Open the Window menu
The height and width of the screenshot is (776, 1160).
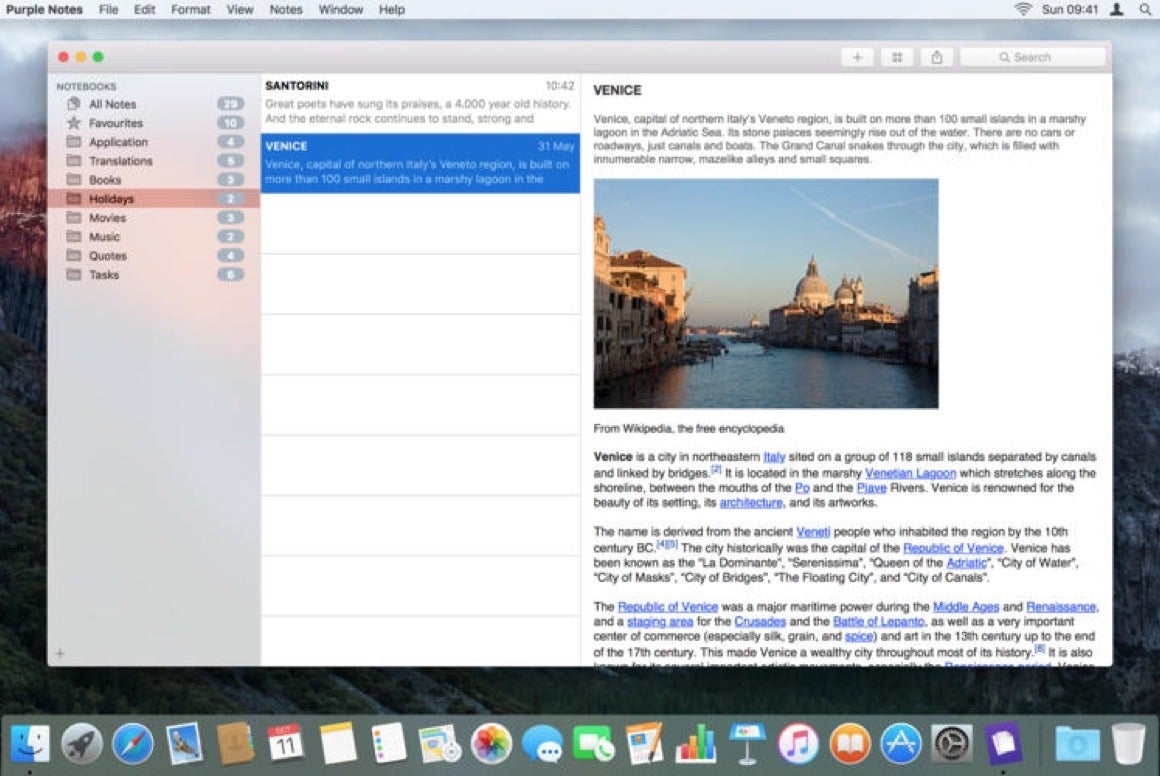tap(340, 10)
